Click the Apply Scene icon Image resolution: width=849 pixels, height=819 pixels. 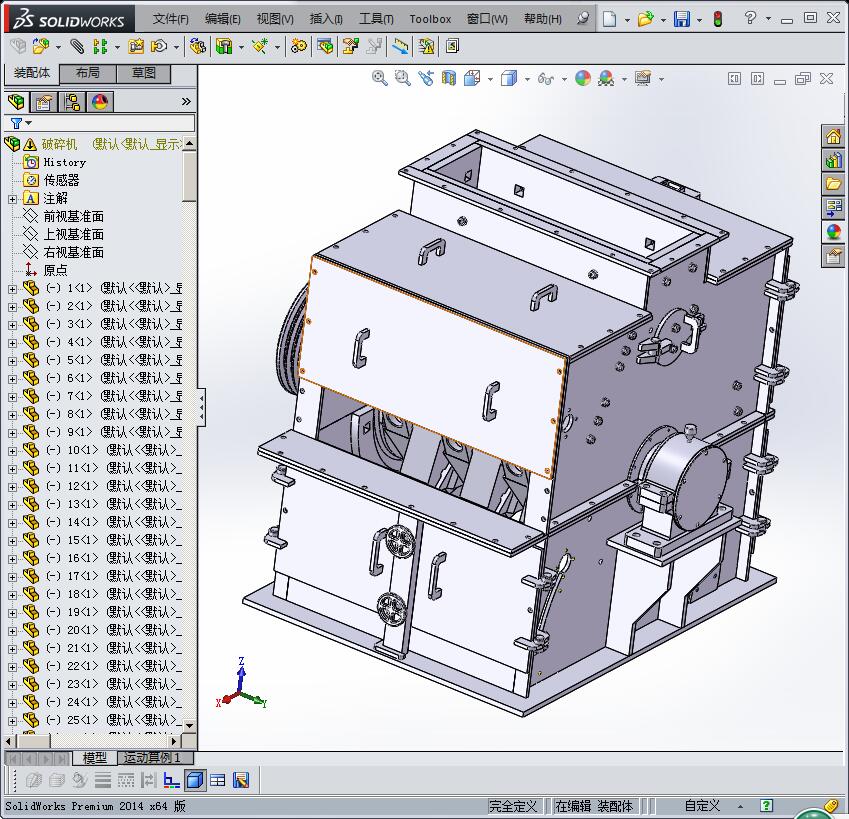pyautogui.click(x=606, y=78)
